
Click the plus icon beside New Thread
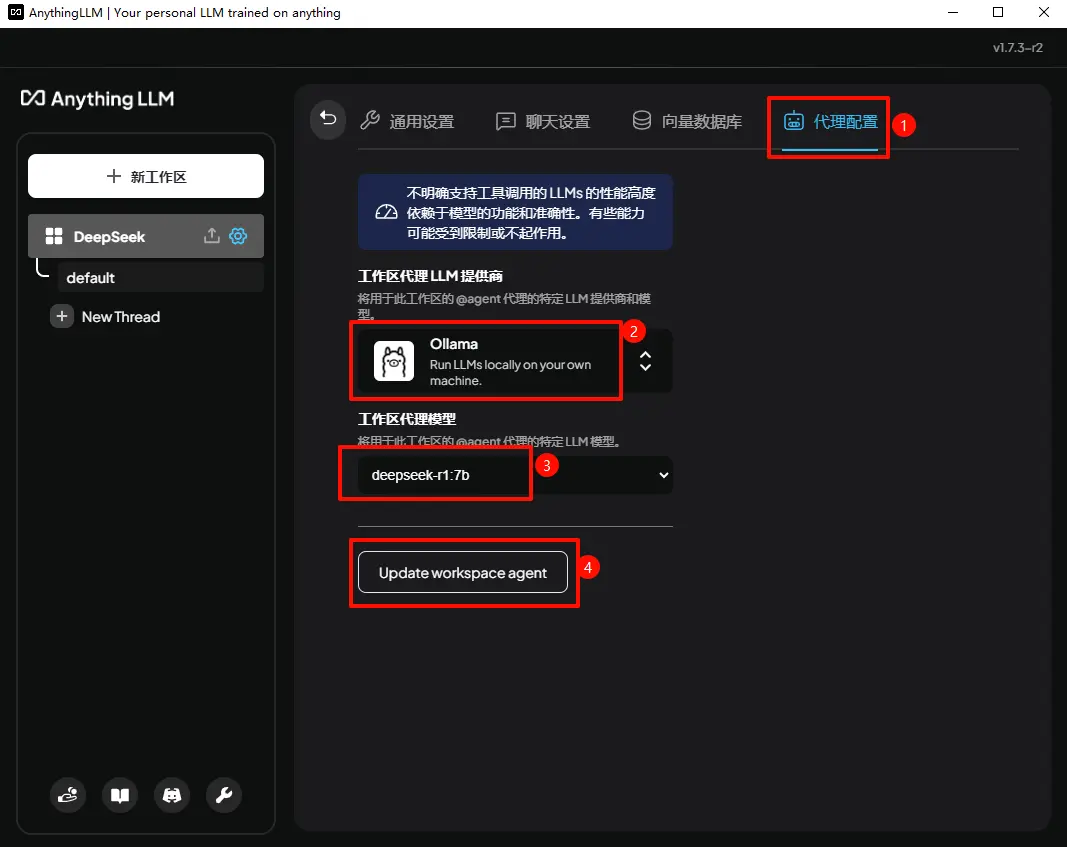click(62, 316)
